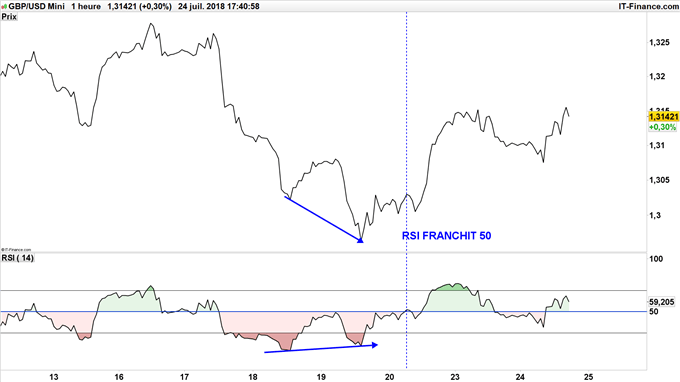Click the date 19 on time axis
Viewport: 680px width, 382px height.
click(321, 377)
